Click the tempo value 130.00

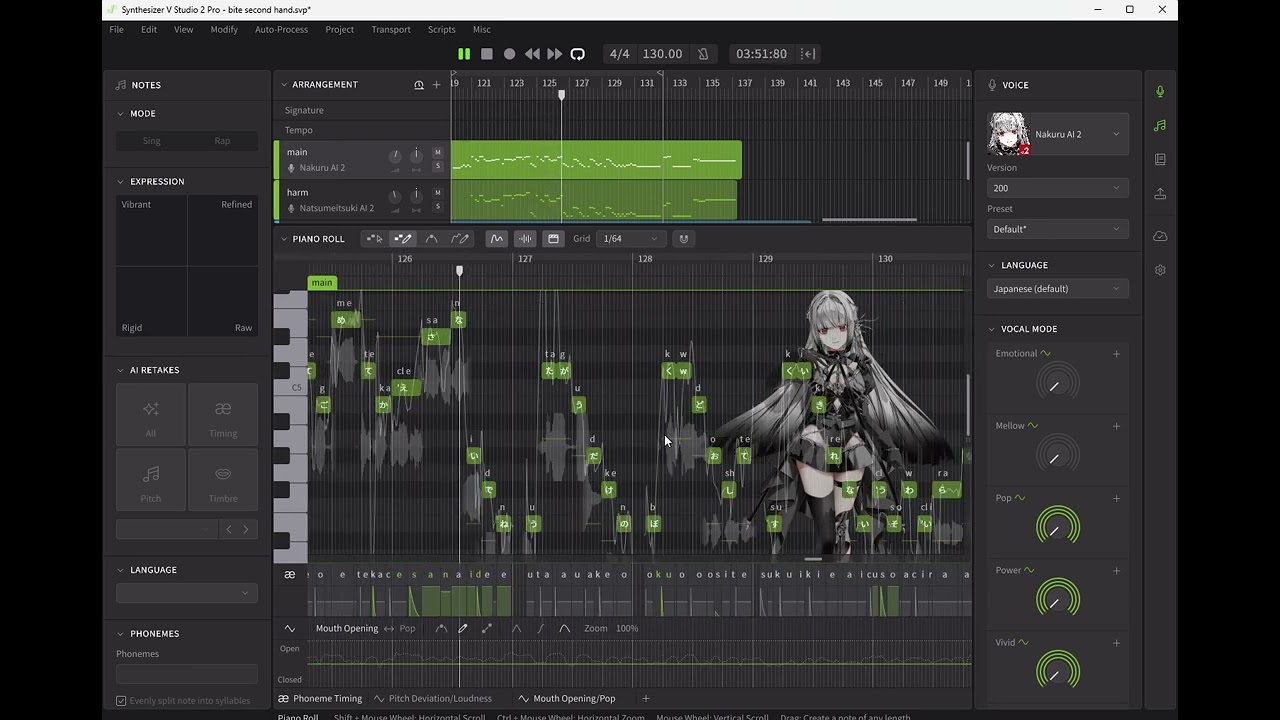[662, 54]
